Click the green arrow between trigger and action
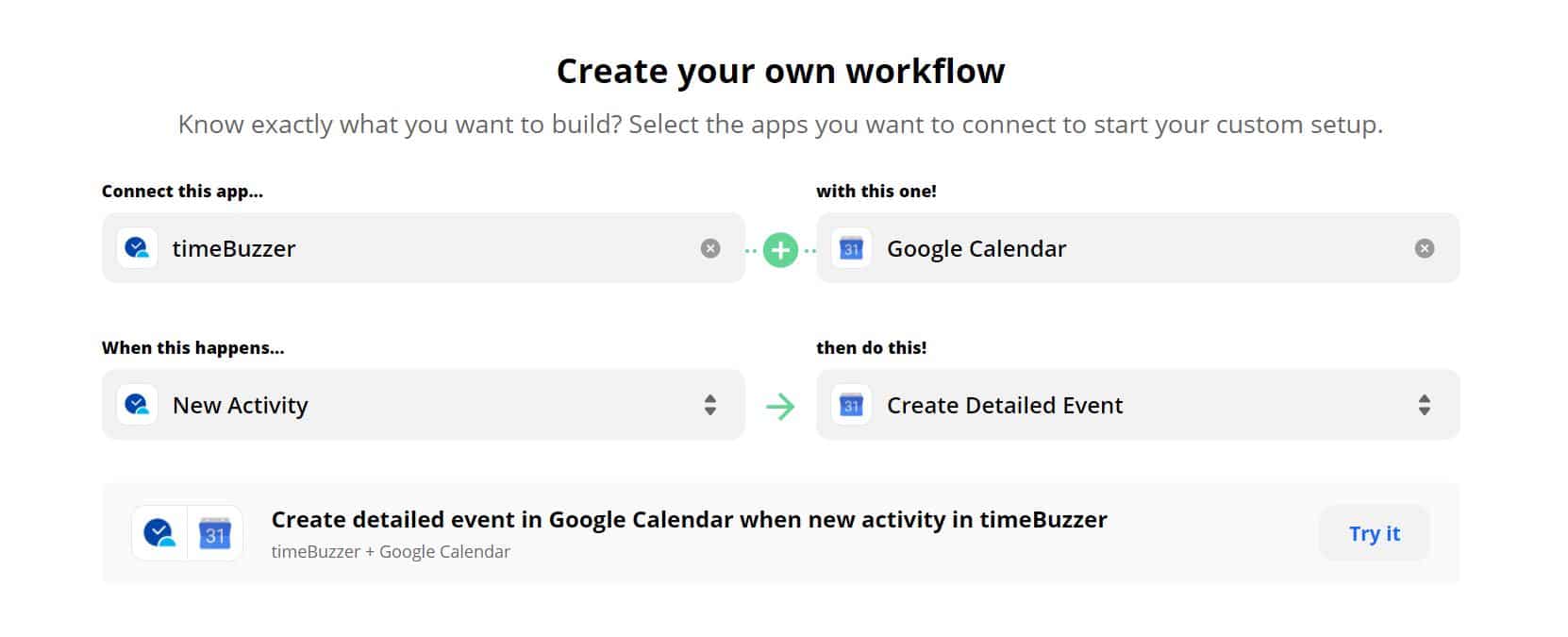Viewport: 1568px width, 637px height. (780, 407)
